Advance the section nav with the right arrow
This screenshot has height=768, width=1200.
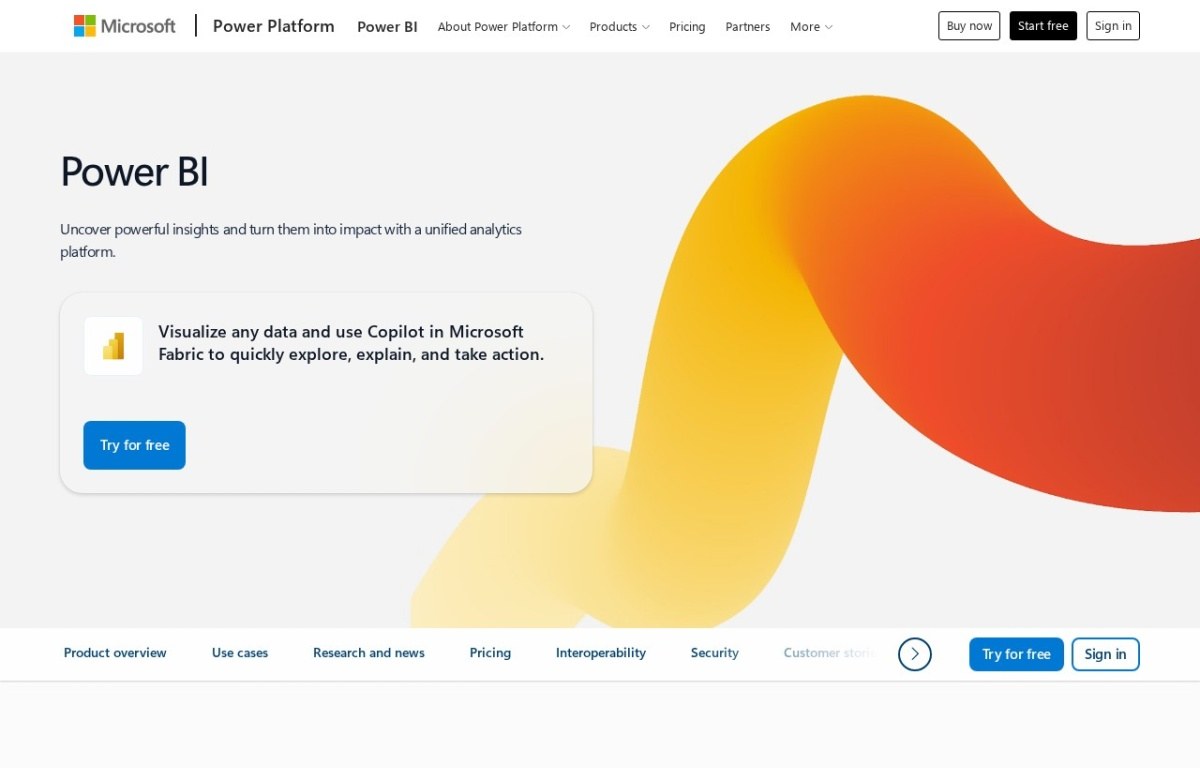[x=915, y=654]
